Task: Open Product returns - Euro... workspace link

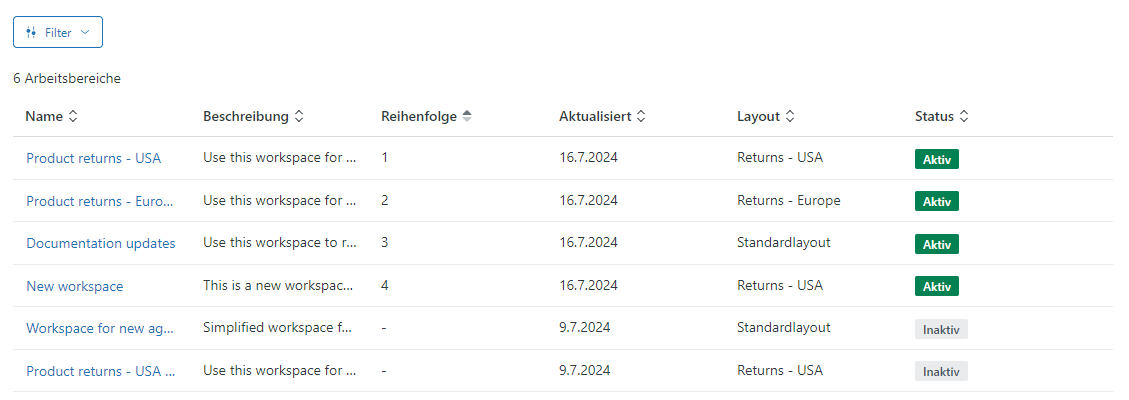Action: click(x=100, y=201)
